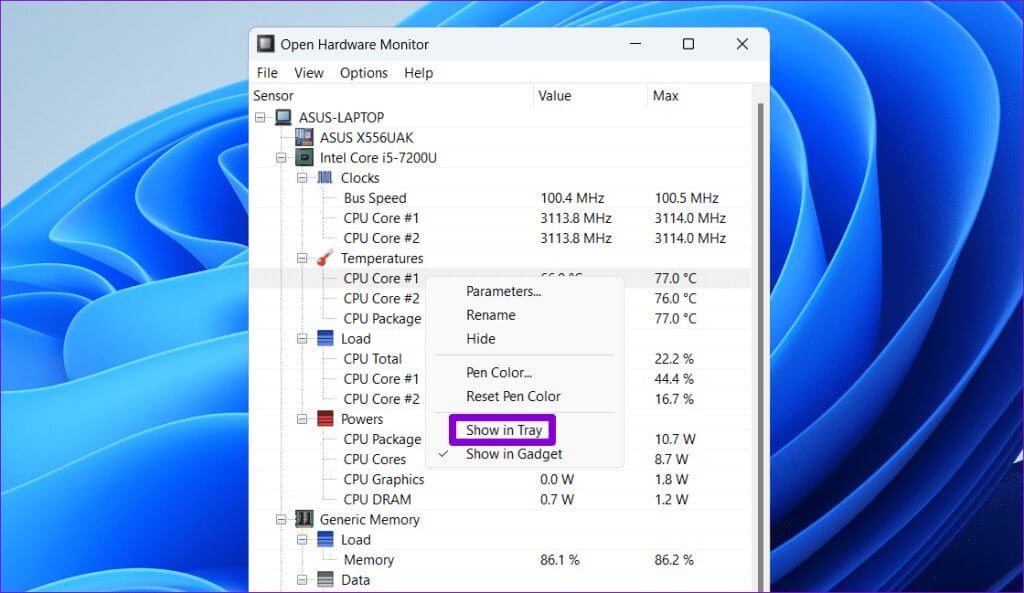Click the ASUS X556UAK label
This screenshot has width=1024, height=593.
coord(366,137)
